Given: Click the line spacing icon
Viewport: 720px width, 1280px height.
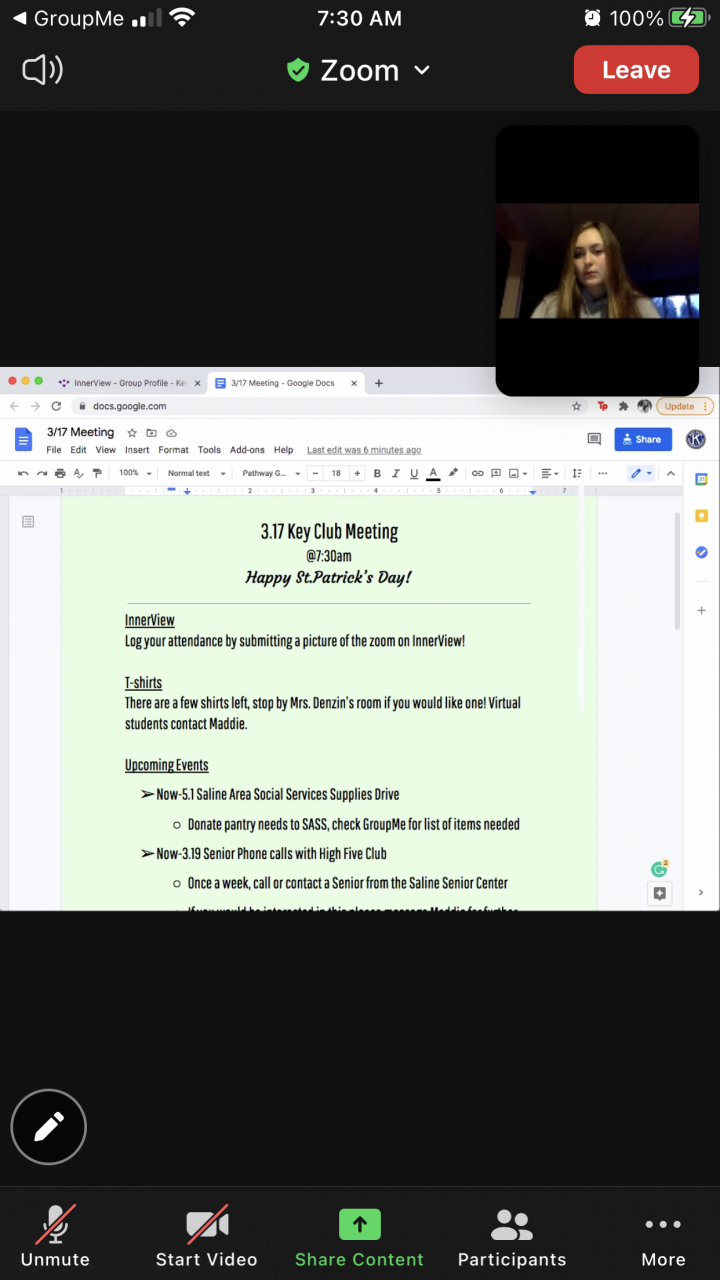Looking at the screenshot, I should (x=577, y=473).
